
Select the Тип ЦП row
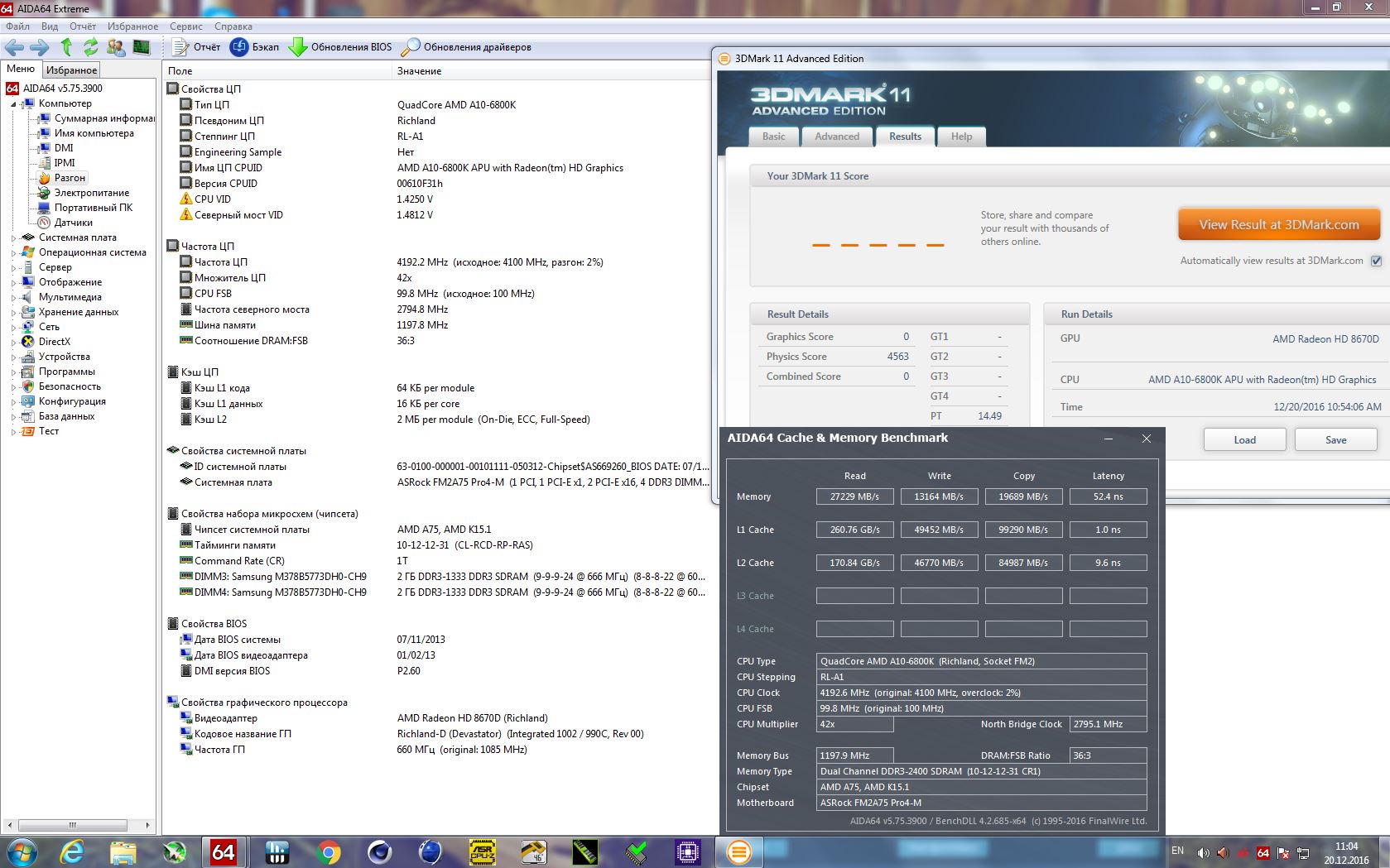pos(437,105)
